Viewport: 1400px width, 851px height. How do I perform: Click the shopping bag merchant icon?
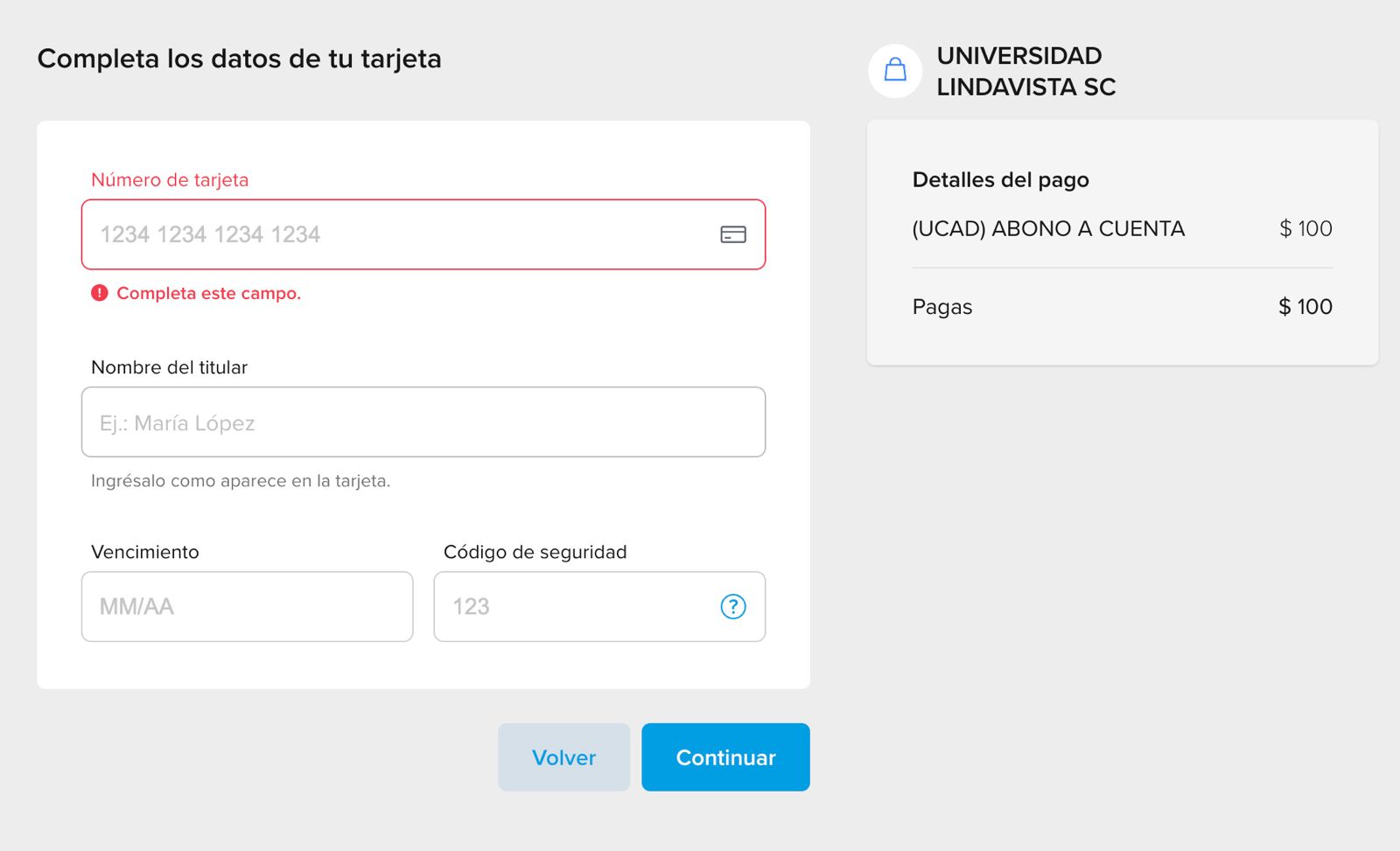click(x=895, y=71)
